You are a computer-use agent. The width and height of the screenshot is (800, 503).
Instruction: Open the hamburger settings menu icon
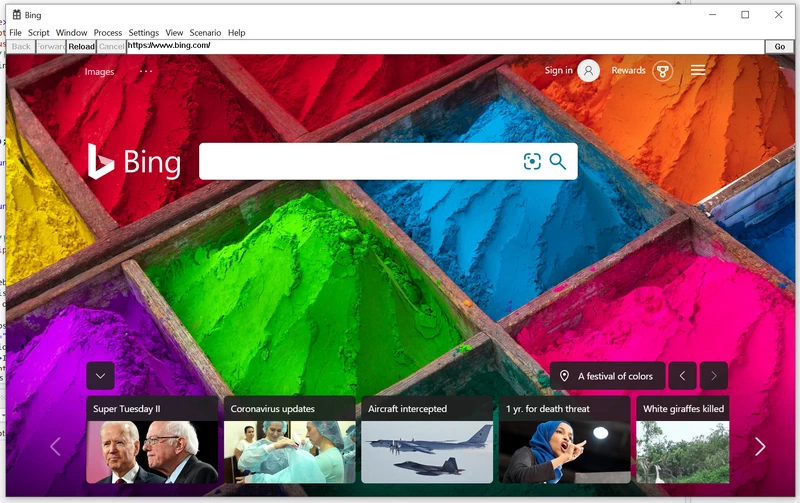point(698,70)
